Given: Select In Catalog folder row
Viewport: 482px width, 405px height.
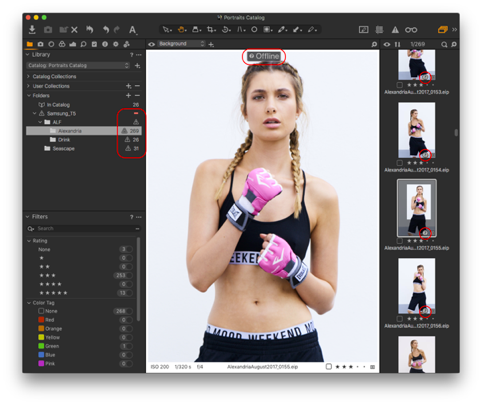Looking at the screenshot, I should (83, 105).
